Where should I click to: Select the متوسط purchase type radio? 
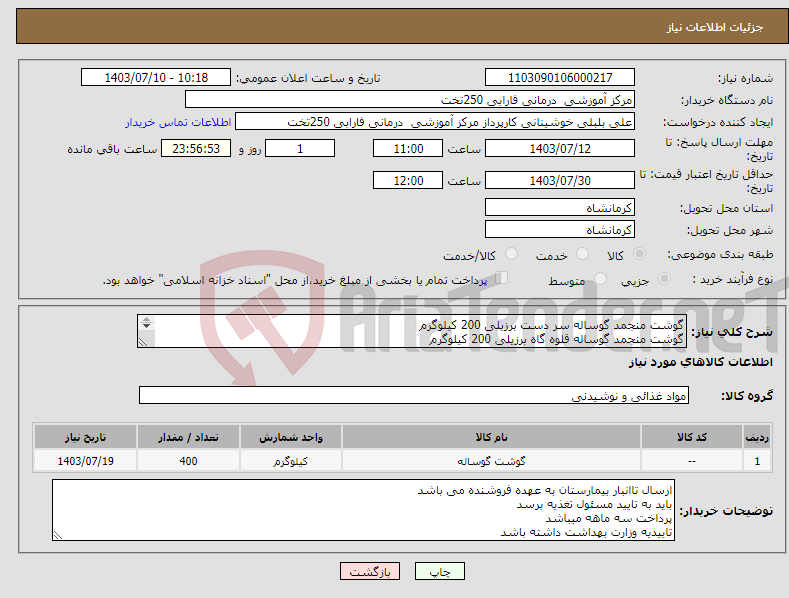[x=600, y=279]
